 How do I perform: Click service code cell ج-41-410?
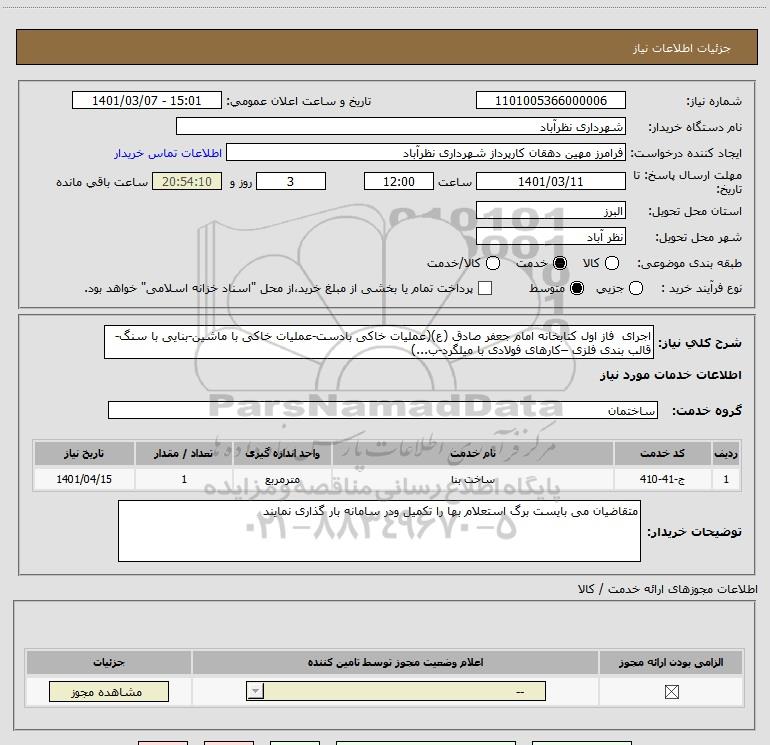pos(662,479)
